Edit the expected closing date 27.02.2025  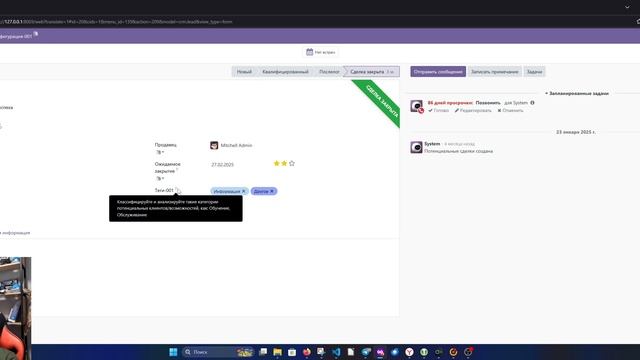click(222, 165)
